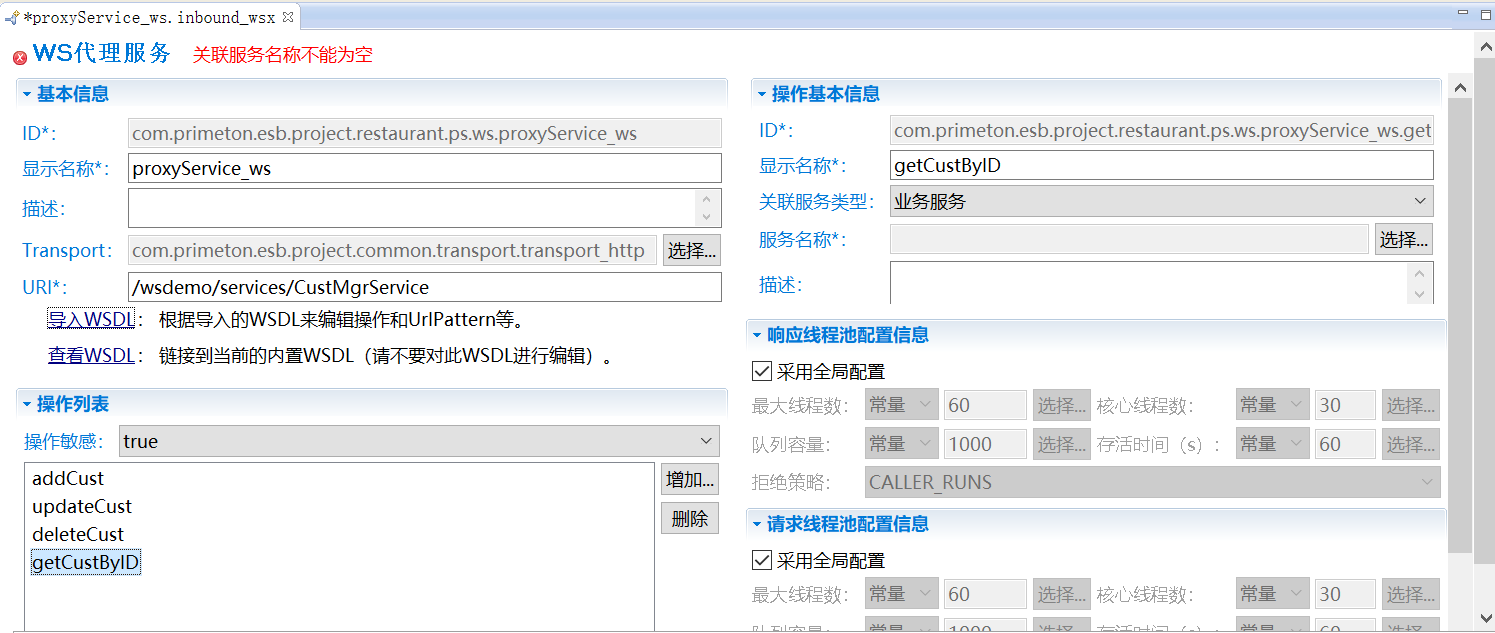Viewport: 1495px width, 633px height.
Task: Uncheck 采用全局配置 under 请求线程池配置信息
Action: 762,560
